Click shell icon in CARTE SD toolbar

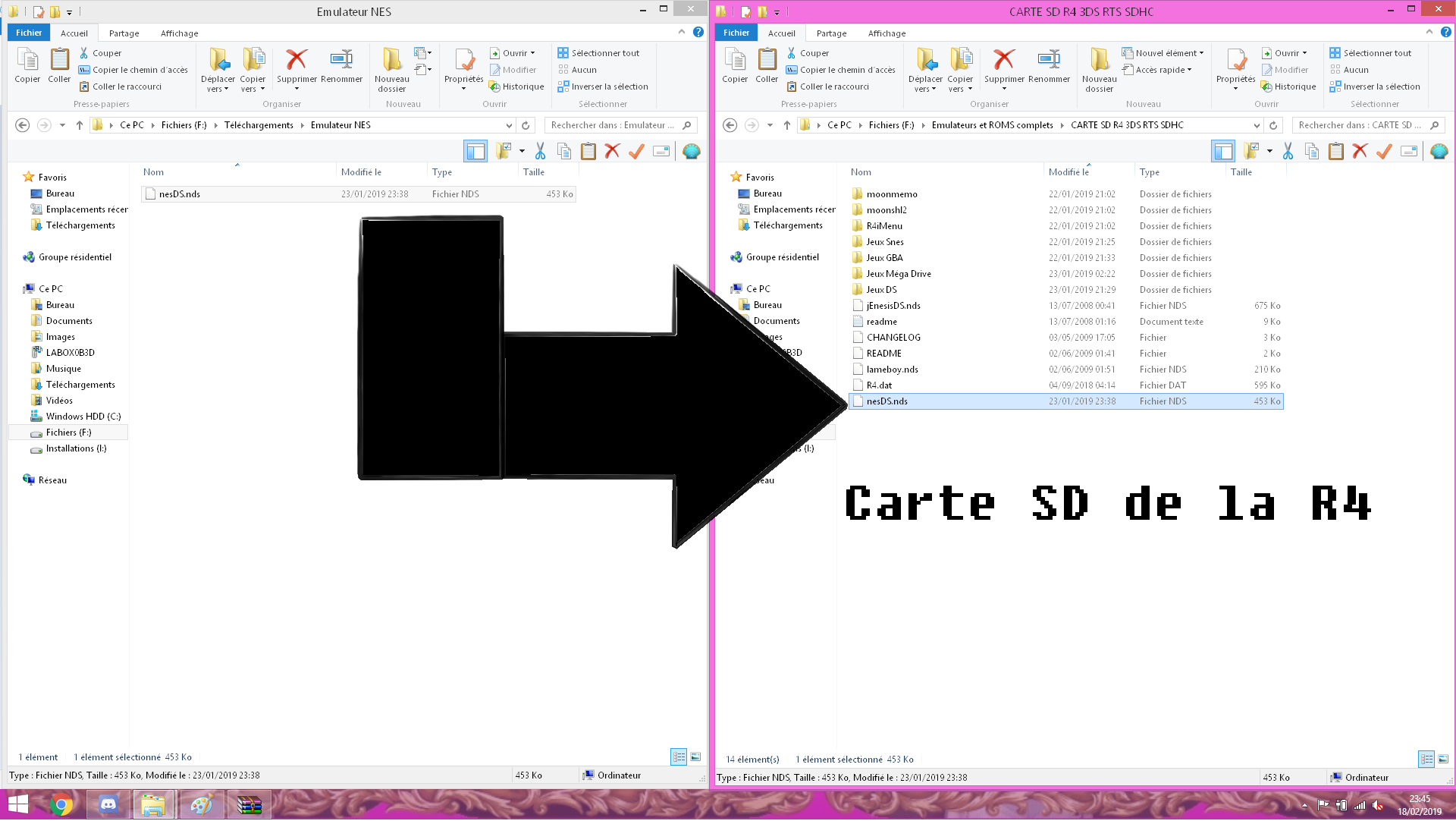pyautogui.click(x=1439, y=151)
